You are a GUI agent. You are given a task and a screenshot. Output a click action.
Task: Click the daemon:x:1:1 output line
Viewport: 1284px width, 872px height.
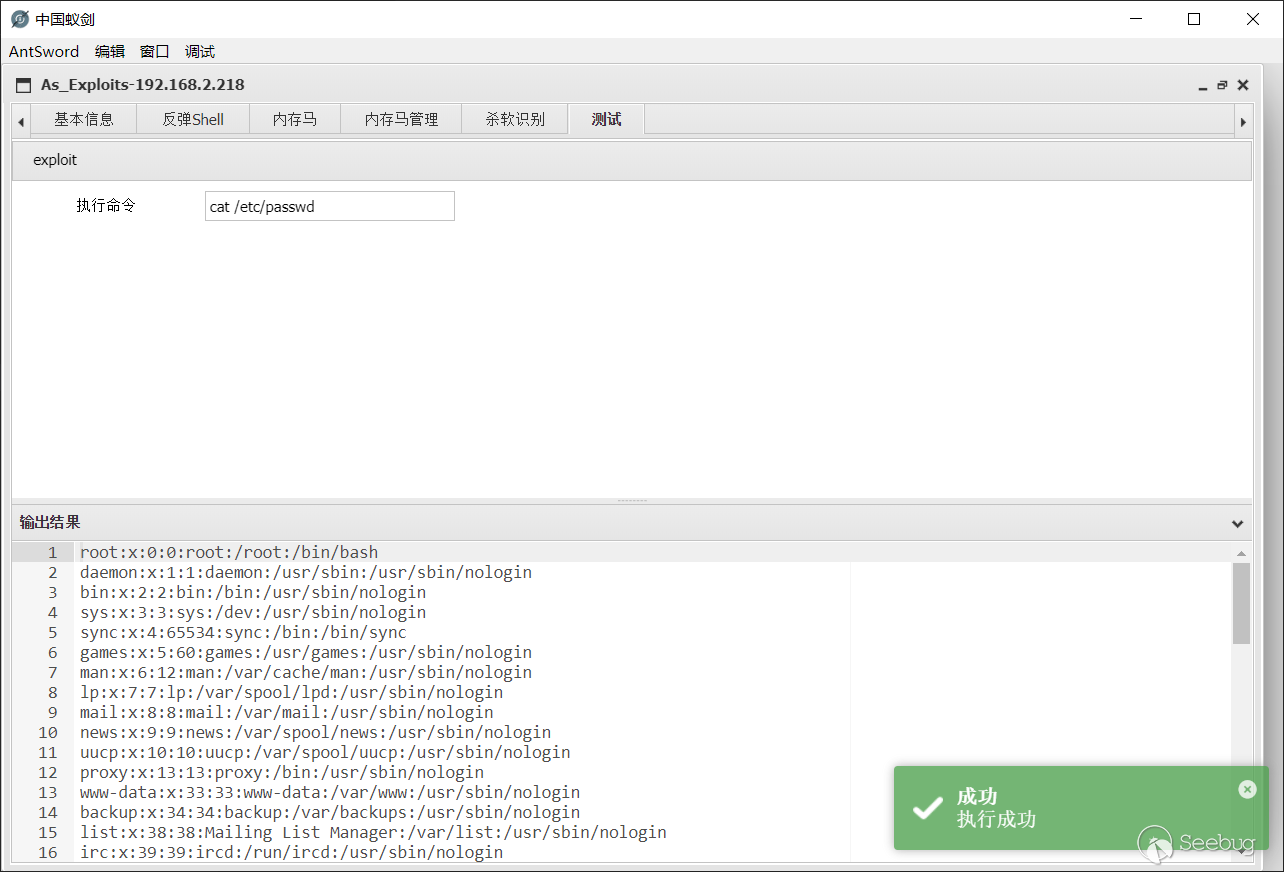point(306,572)
